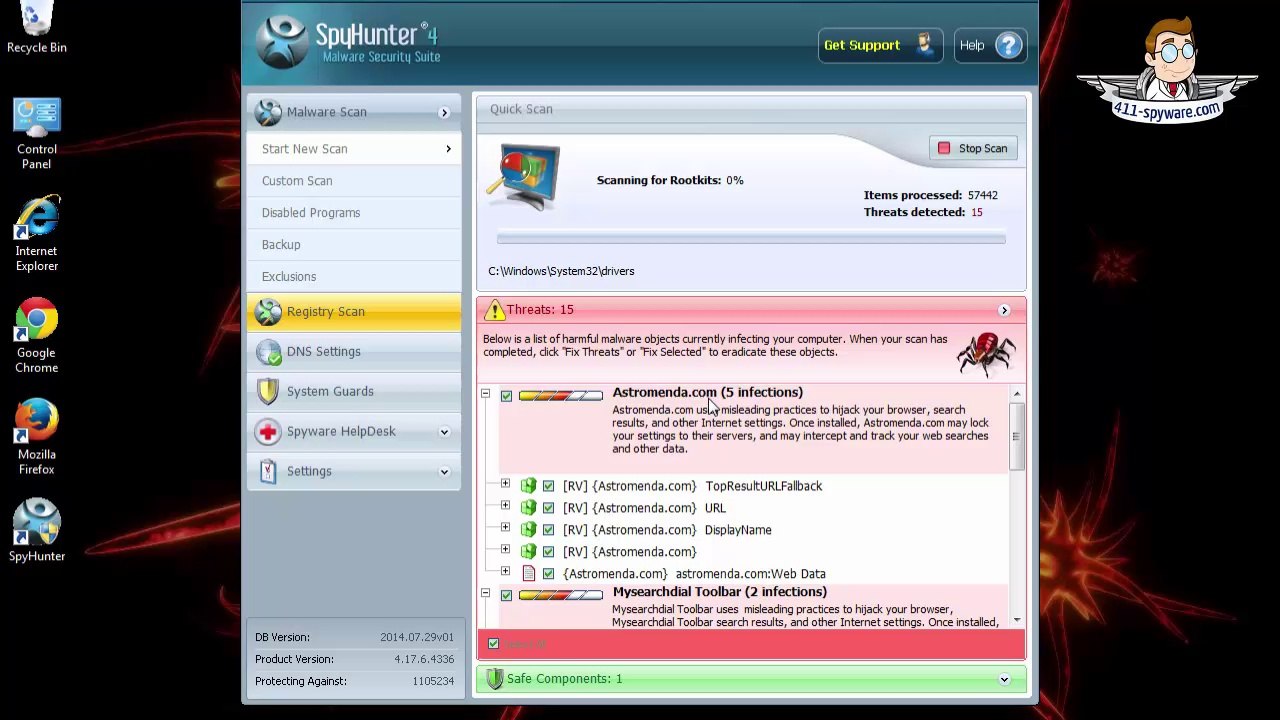
Task: Expand the astromenda.com:Web Data entry
Action: pyautogui.click(x=505, y=572)
